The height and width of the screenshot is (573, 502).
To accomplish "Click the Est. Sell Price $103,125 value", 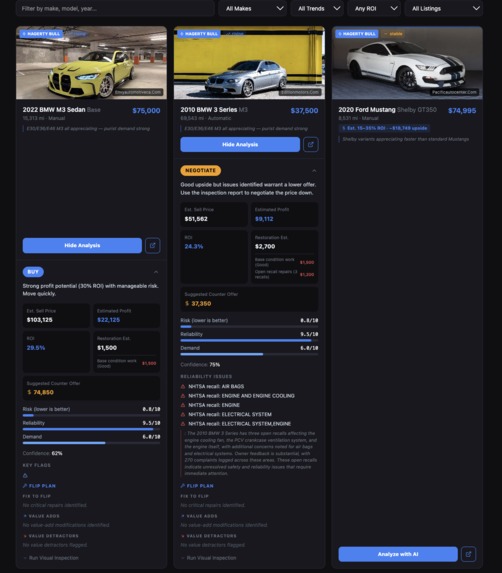I will pyautogui.click(x=39, y=320).
